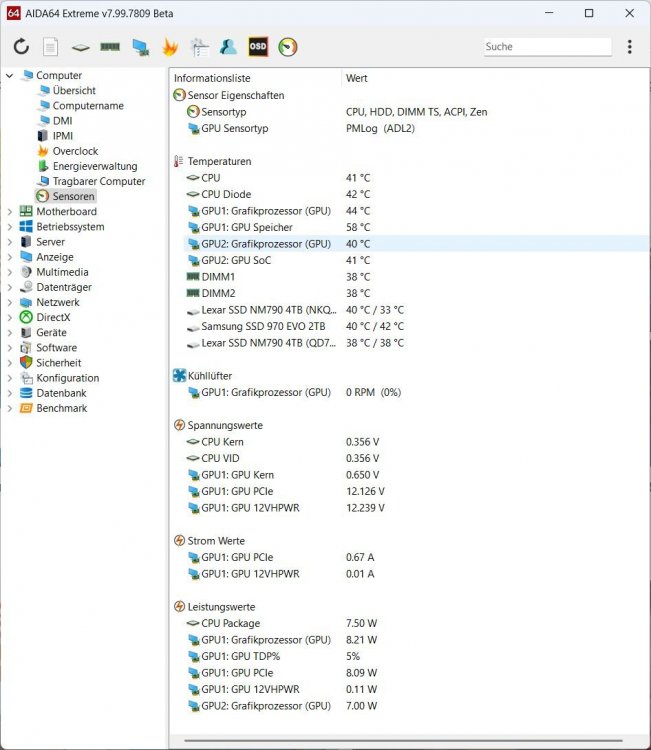
Task: Click the memory module toolbar icon
Action: click(x=110, y=46)
